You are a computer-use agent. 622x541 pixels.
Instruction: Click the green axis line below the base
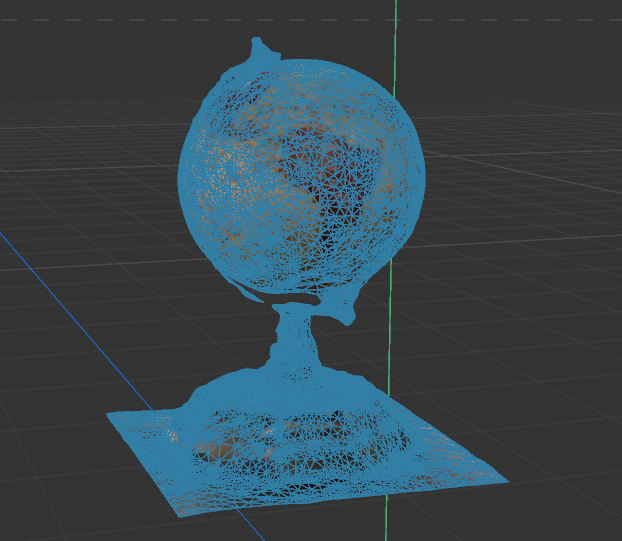387,520
